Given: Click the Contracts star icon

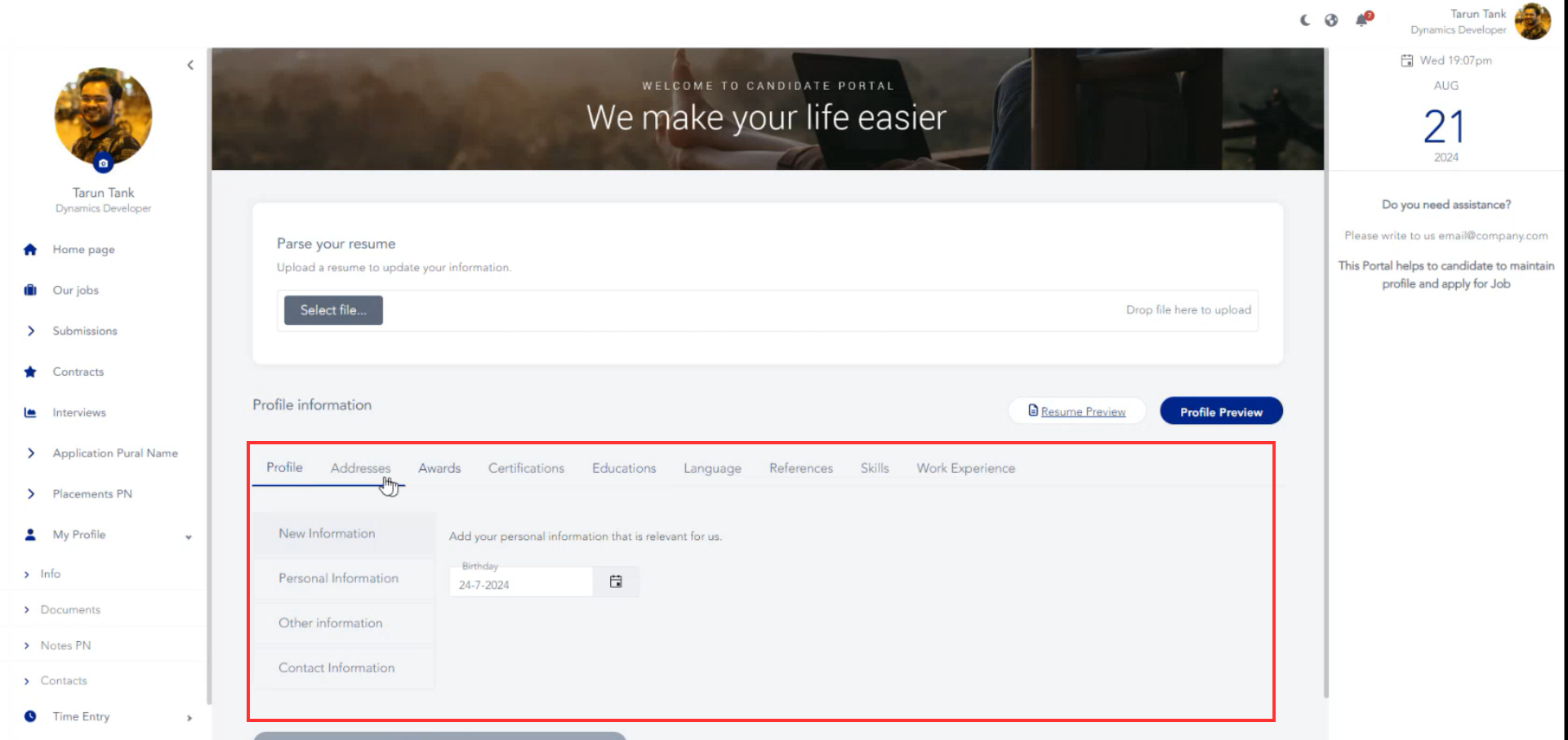Looking at the screenshot, I should [30, 372].
